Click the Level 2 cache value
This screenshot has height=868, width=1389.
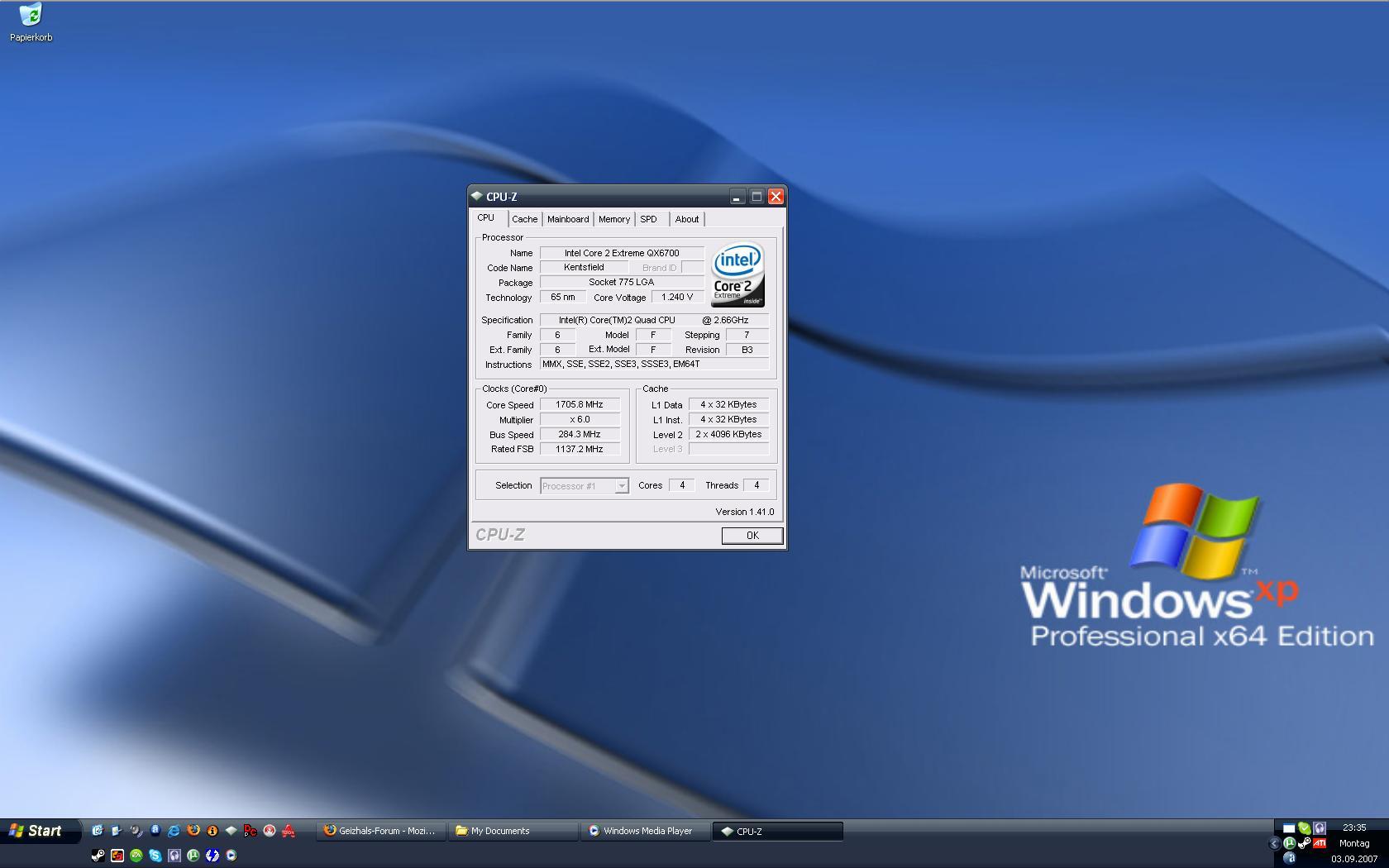click(728, 435)
